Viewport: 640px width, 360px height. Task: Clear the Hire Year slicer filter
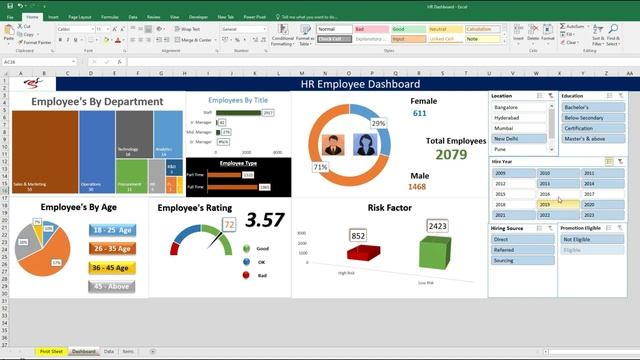[x=620, y=162]
